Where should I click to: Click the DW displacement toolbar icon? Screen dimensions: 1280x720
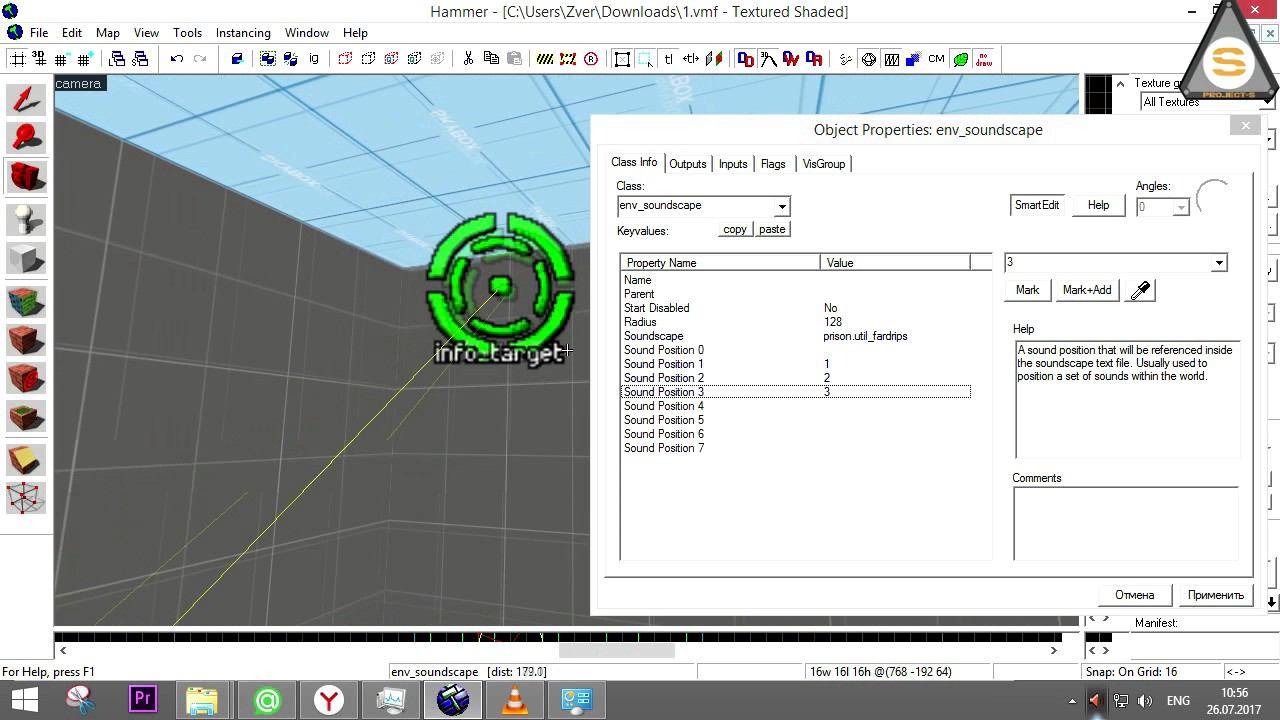(x=791, y=59)
